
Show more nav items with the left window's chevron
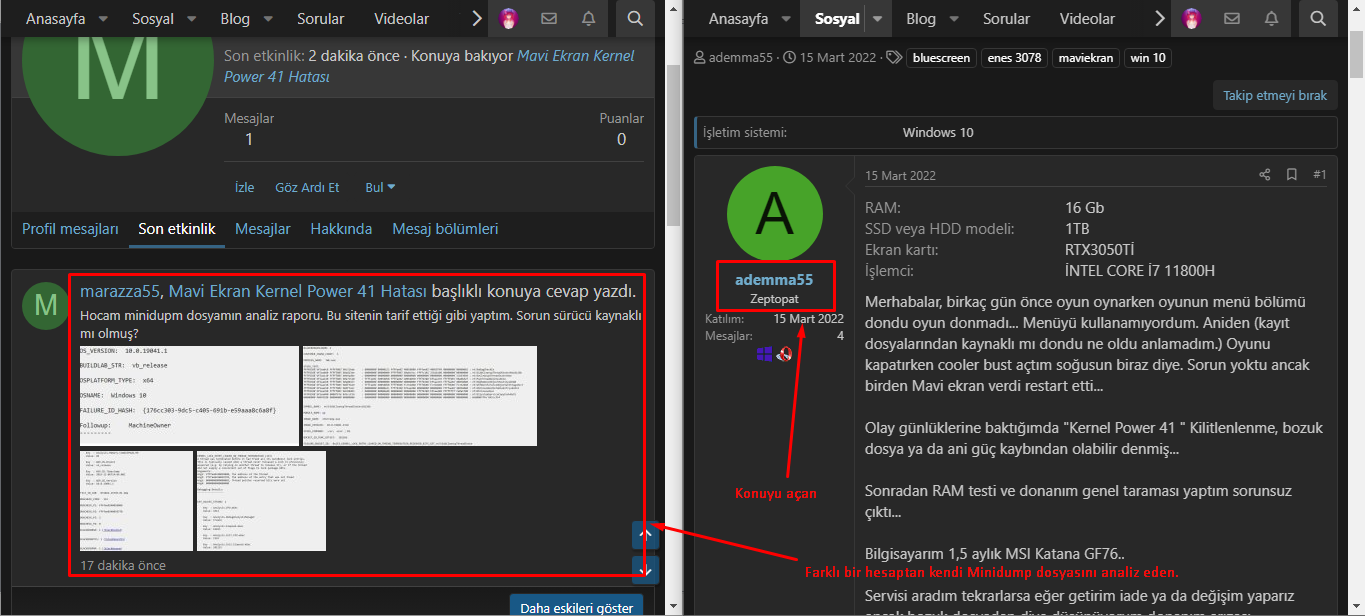click(477, 18)
